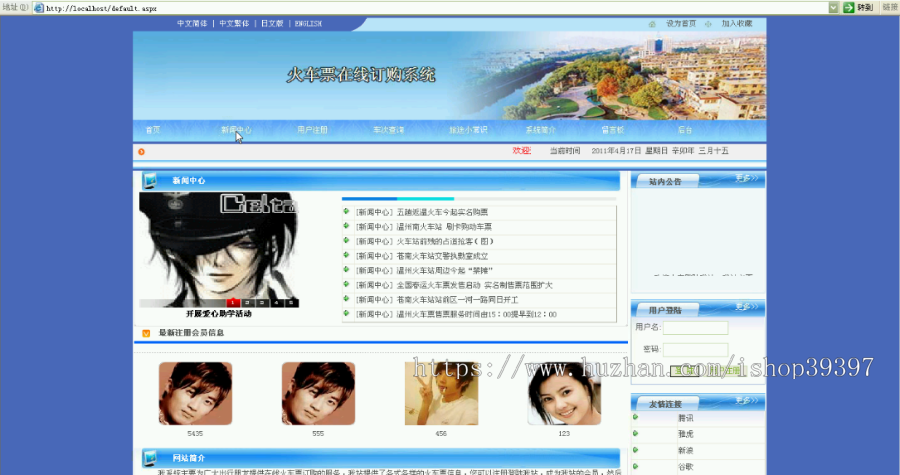Click the monitor icon beside 新闻中心 heading
The image size is (900, 475).
tap(150, 180)
